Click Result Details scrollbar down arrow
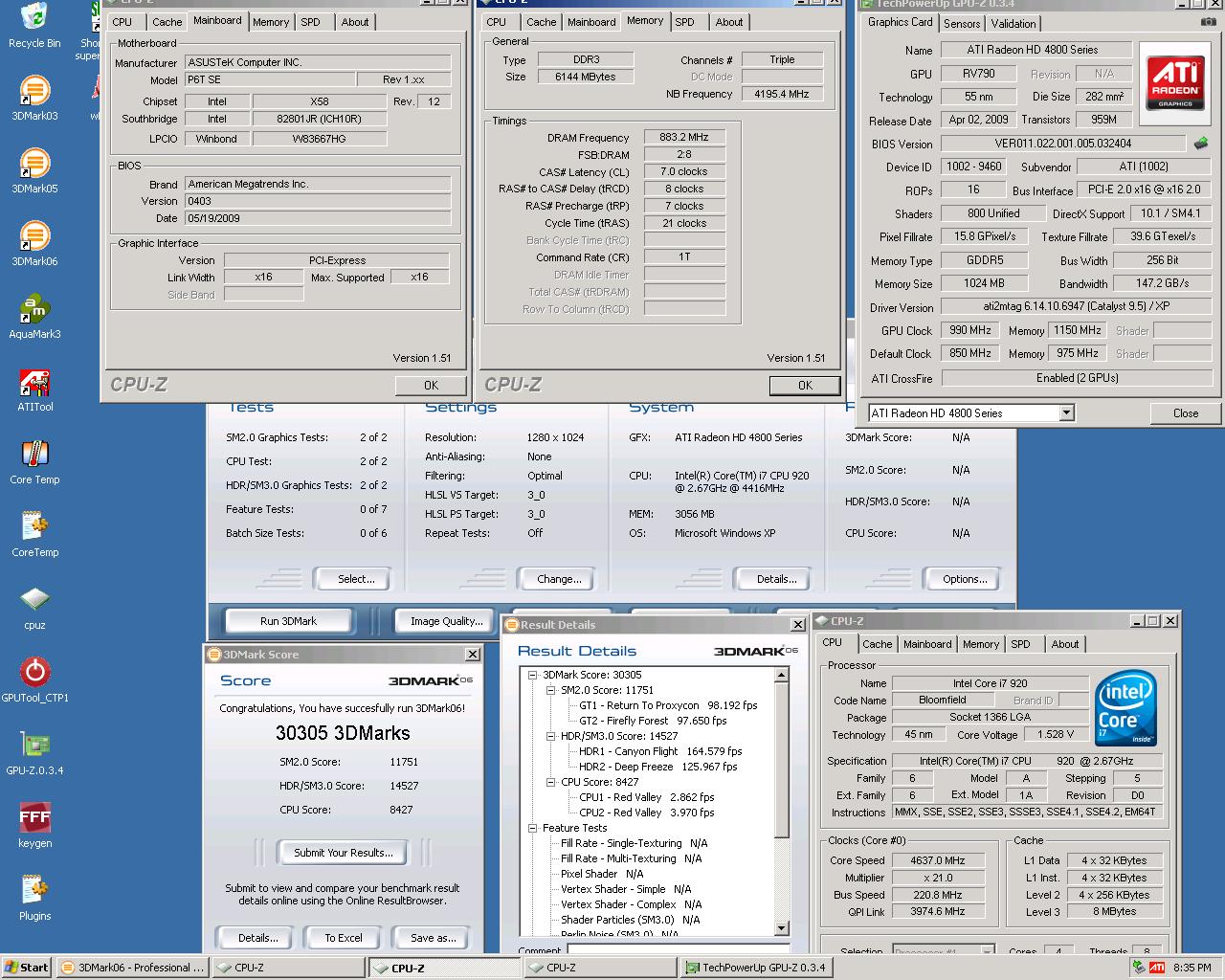1225x980 pixels. [781, 927]
